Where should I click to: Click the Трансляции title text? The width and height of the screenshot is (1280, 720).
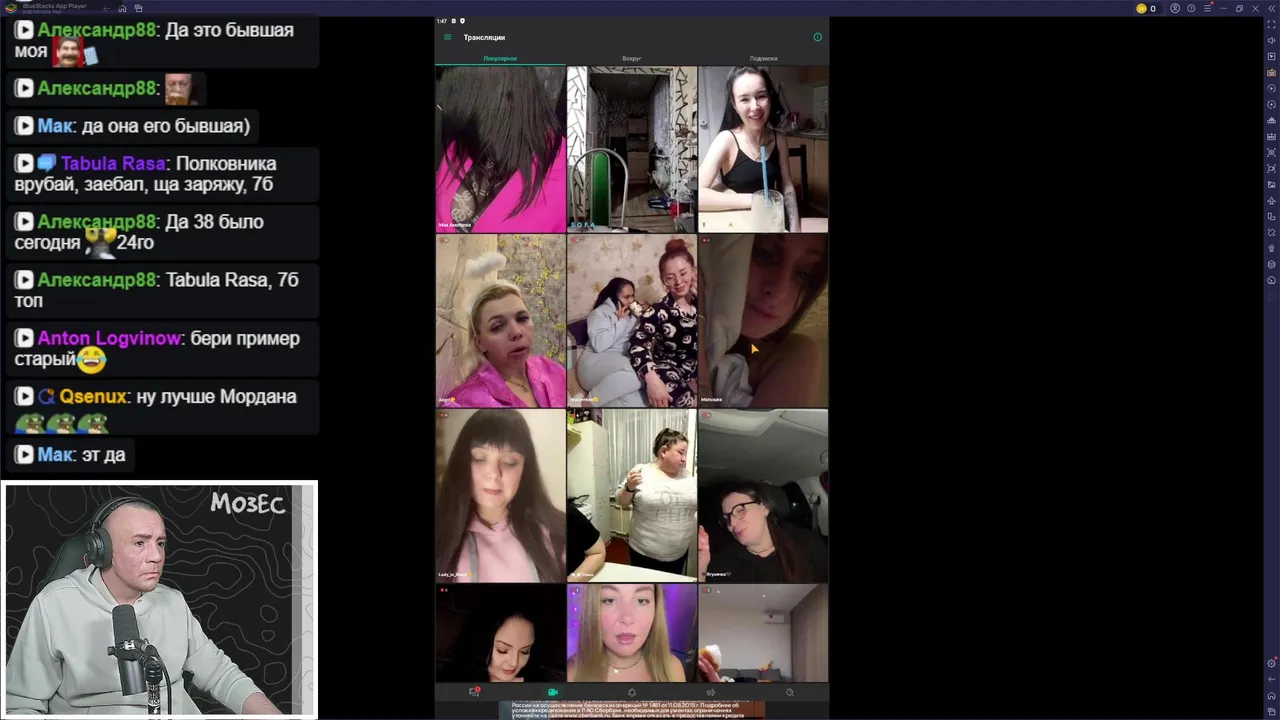pyautogui.click(x=484, y=37)
